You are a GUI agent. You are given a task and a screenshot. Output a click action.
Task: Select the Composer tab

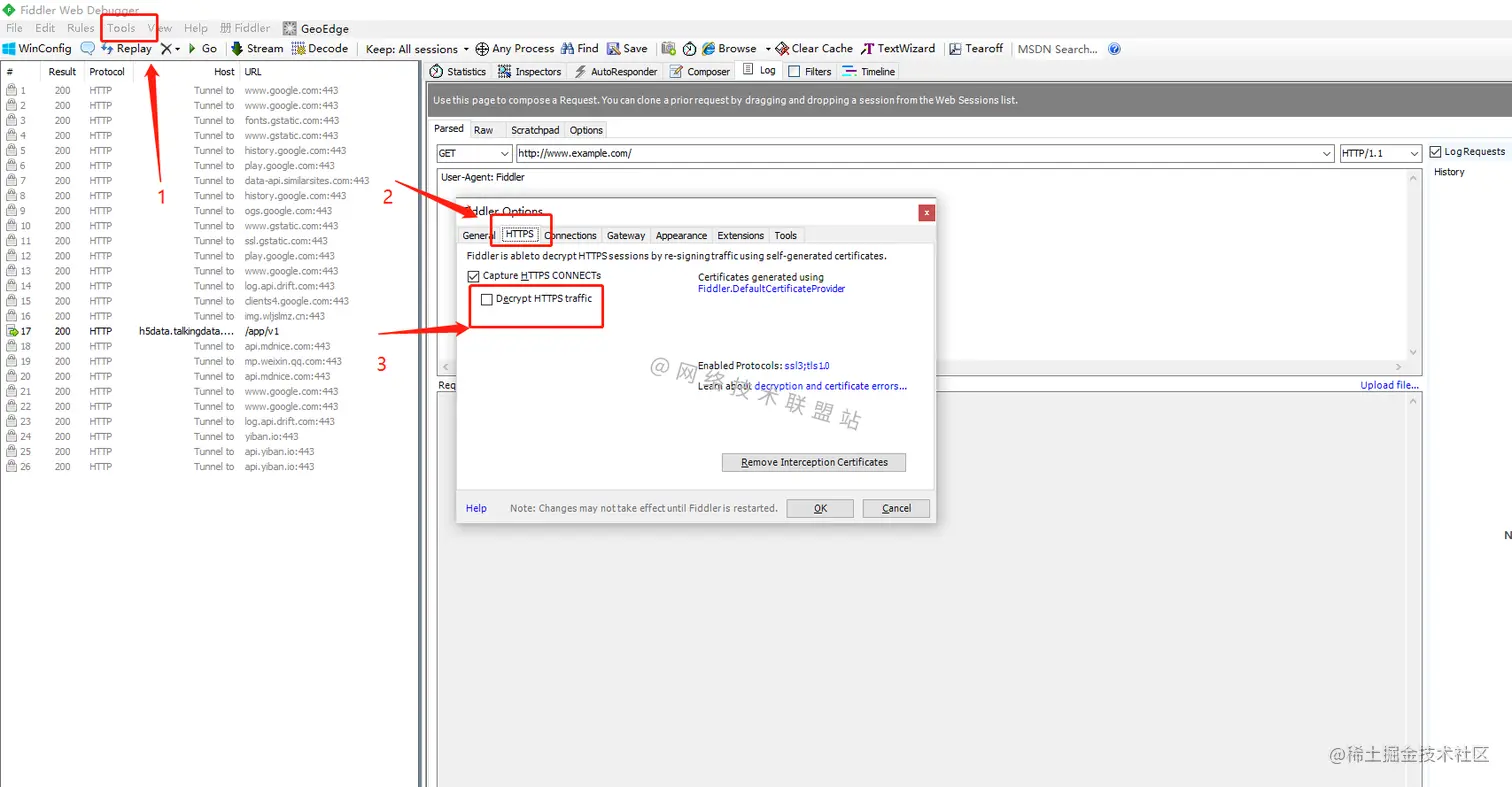[x=700, y=71]
